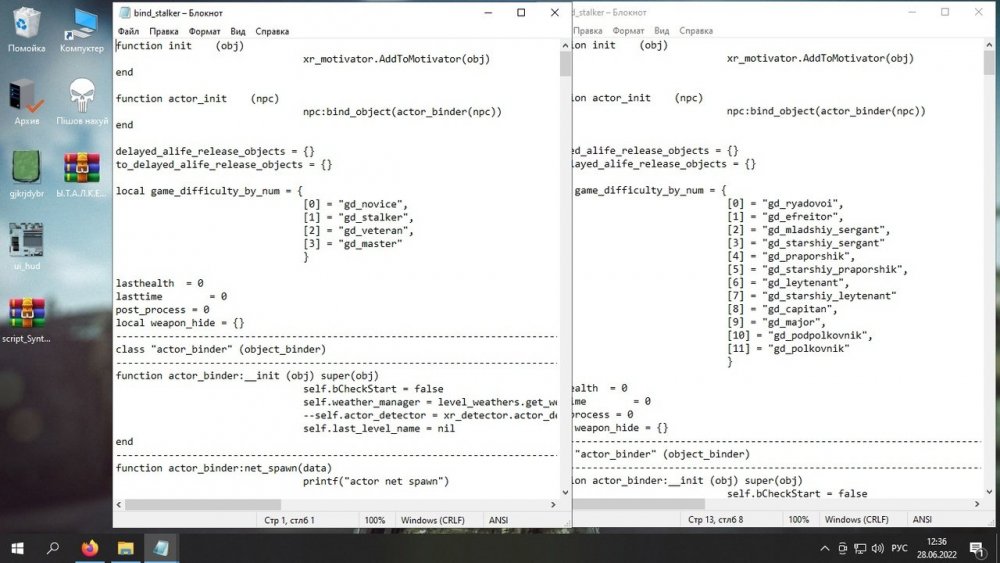Open Правка menu in left Notepad
The width and height of the screenshot is (1000, 563).
coord(164,31)
